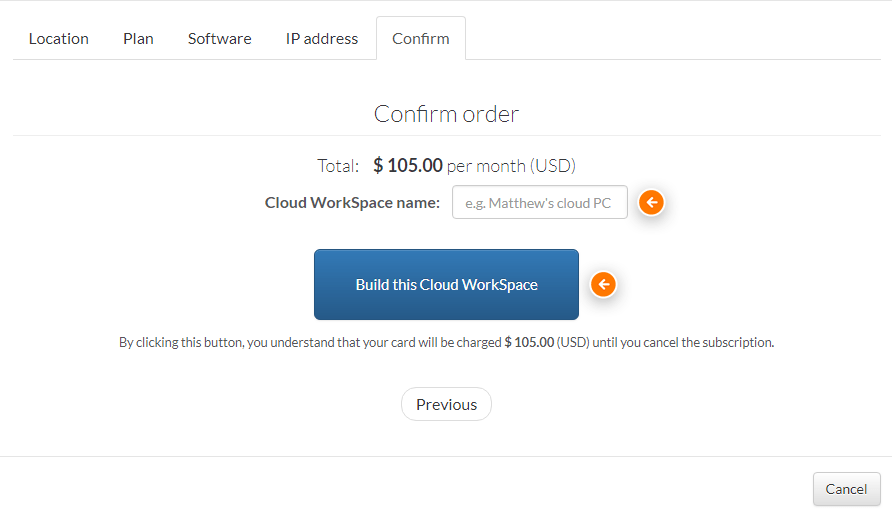This screenshot has height=517, width=892.
Task: Click bold $ 105.00 in the disclaimer
Action: pos(529,342)
